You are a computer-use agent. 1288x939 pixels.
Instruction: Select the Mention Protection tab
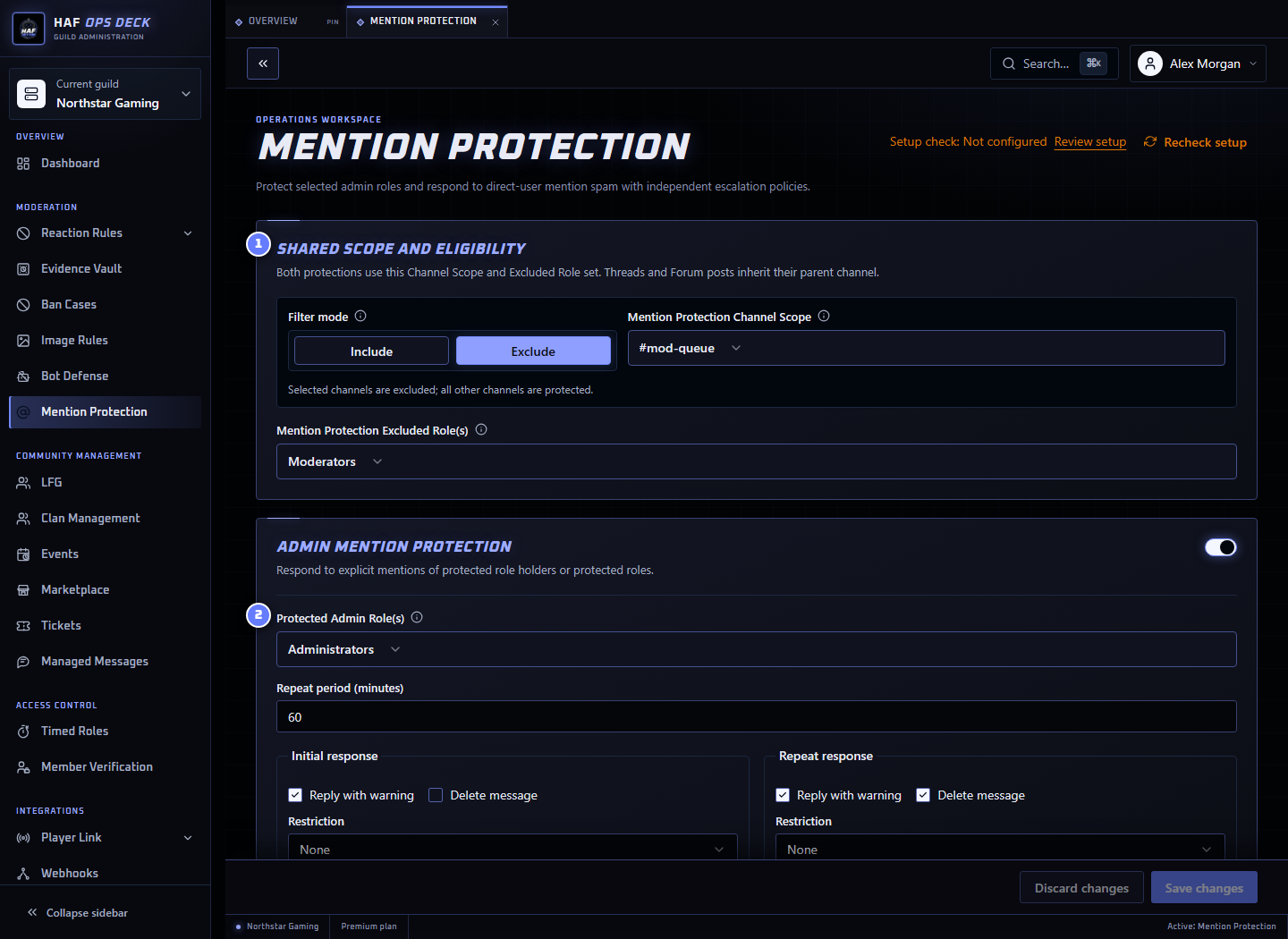pyautogui.click(x=423, y=21)
